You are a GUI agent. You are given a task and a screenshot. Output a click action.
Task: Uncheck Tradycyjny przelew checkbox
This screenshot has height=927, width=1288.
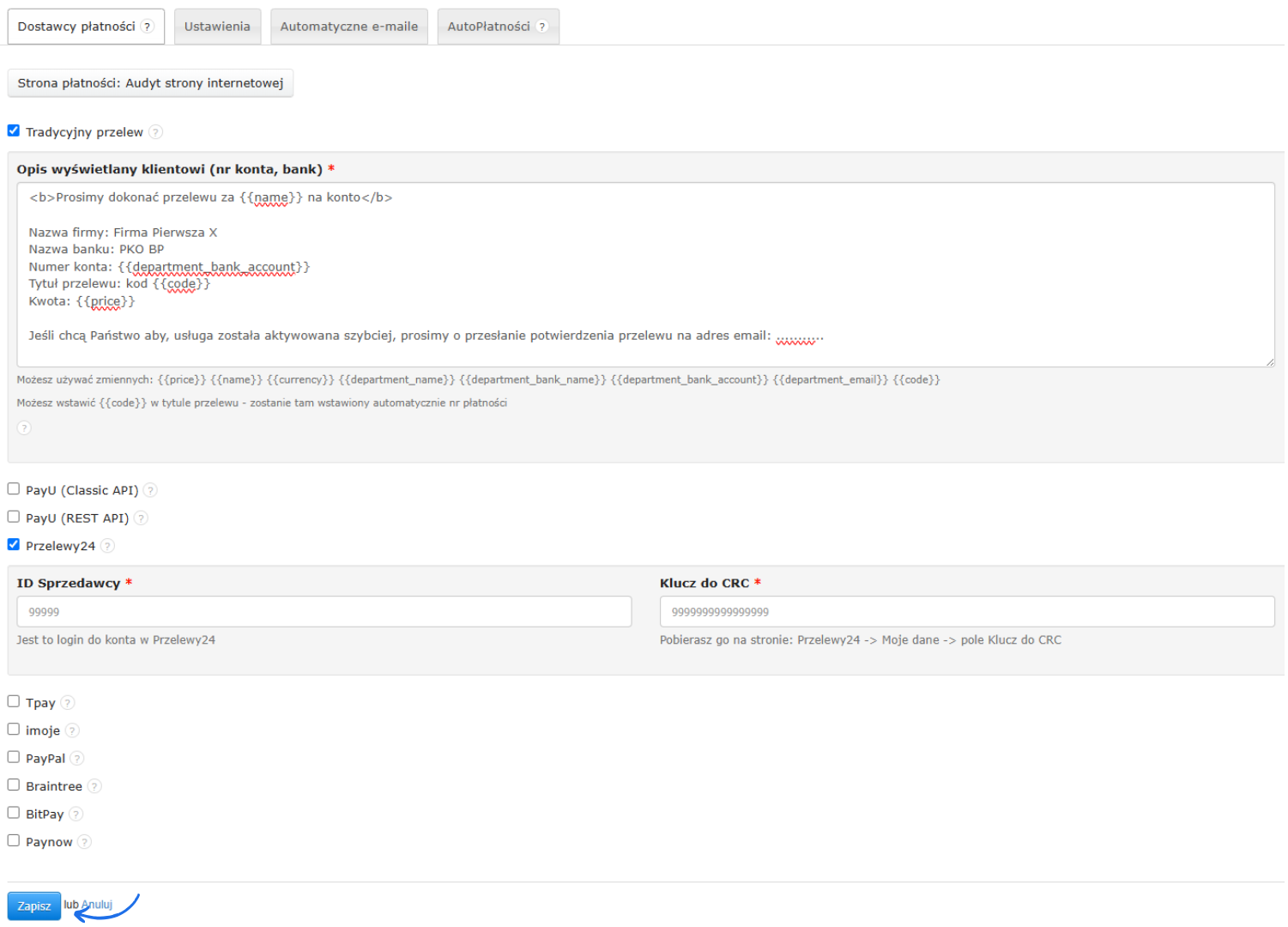14,130
